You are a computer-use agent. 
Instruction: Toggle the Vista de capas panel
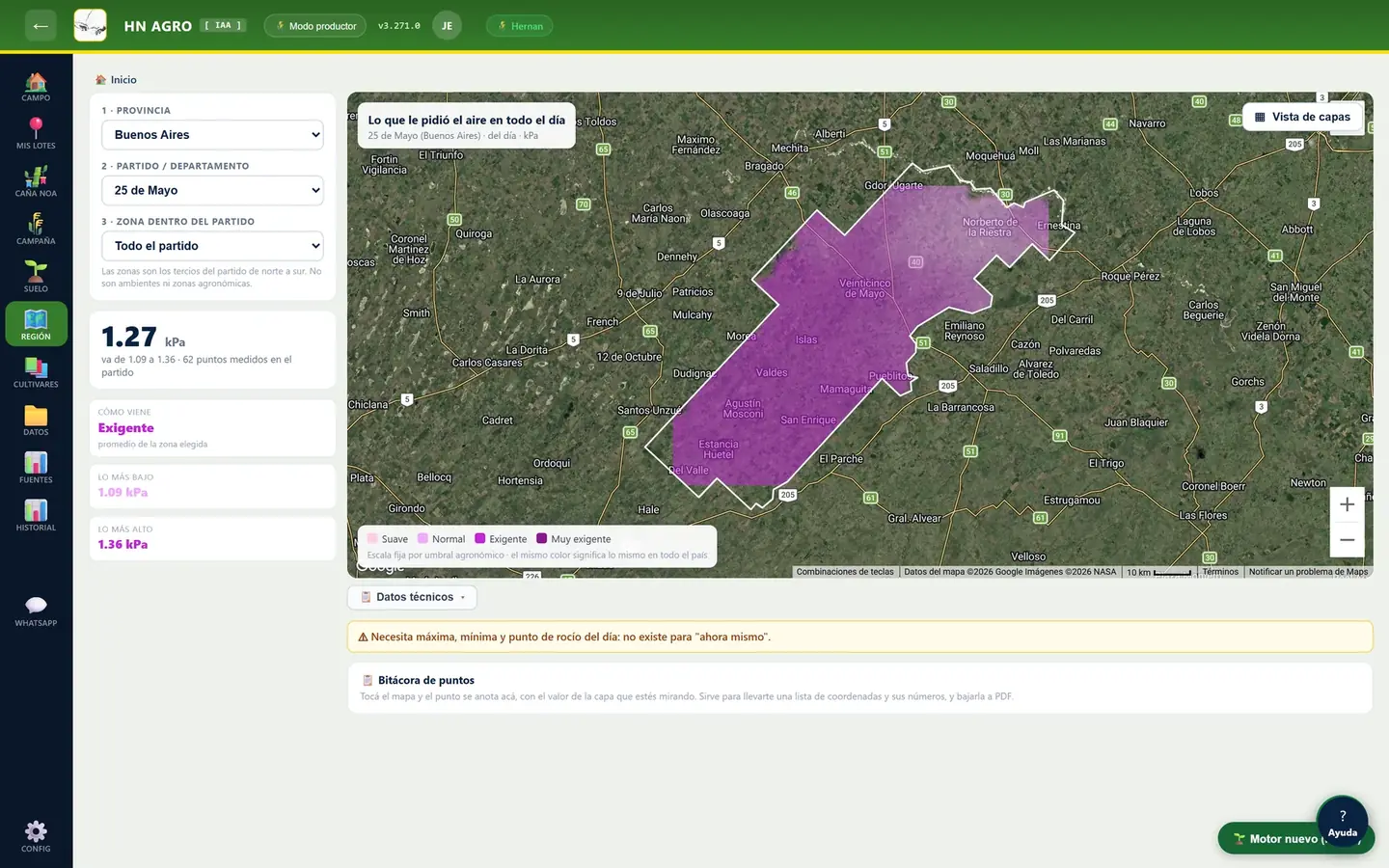click(1302, 117)
